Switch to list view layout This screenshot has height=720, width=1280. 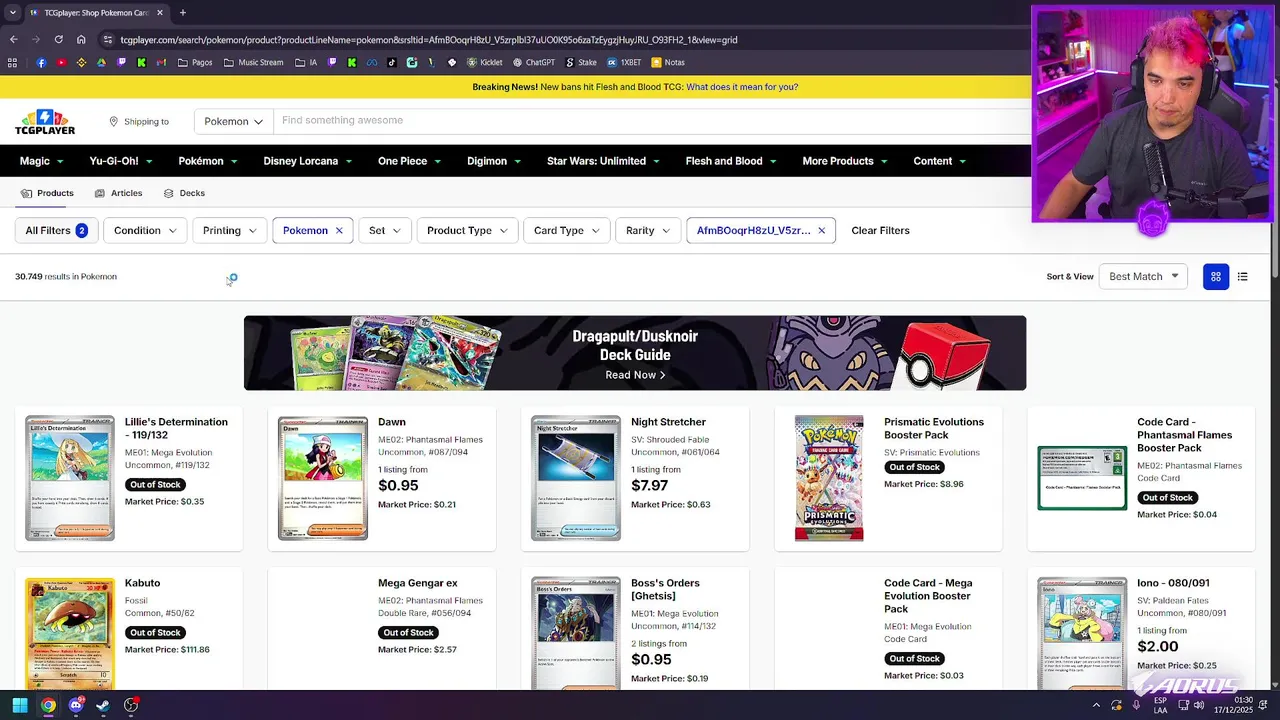tap(1242, 277)
